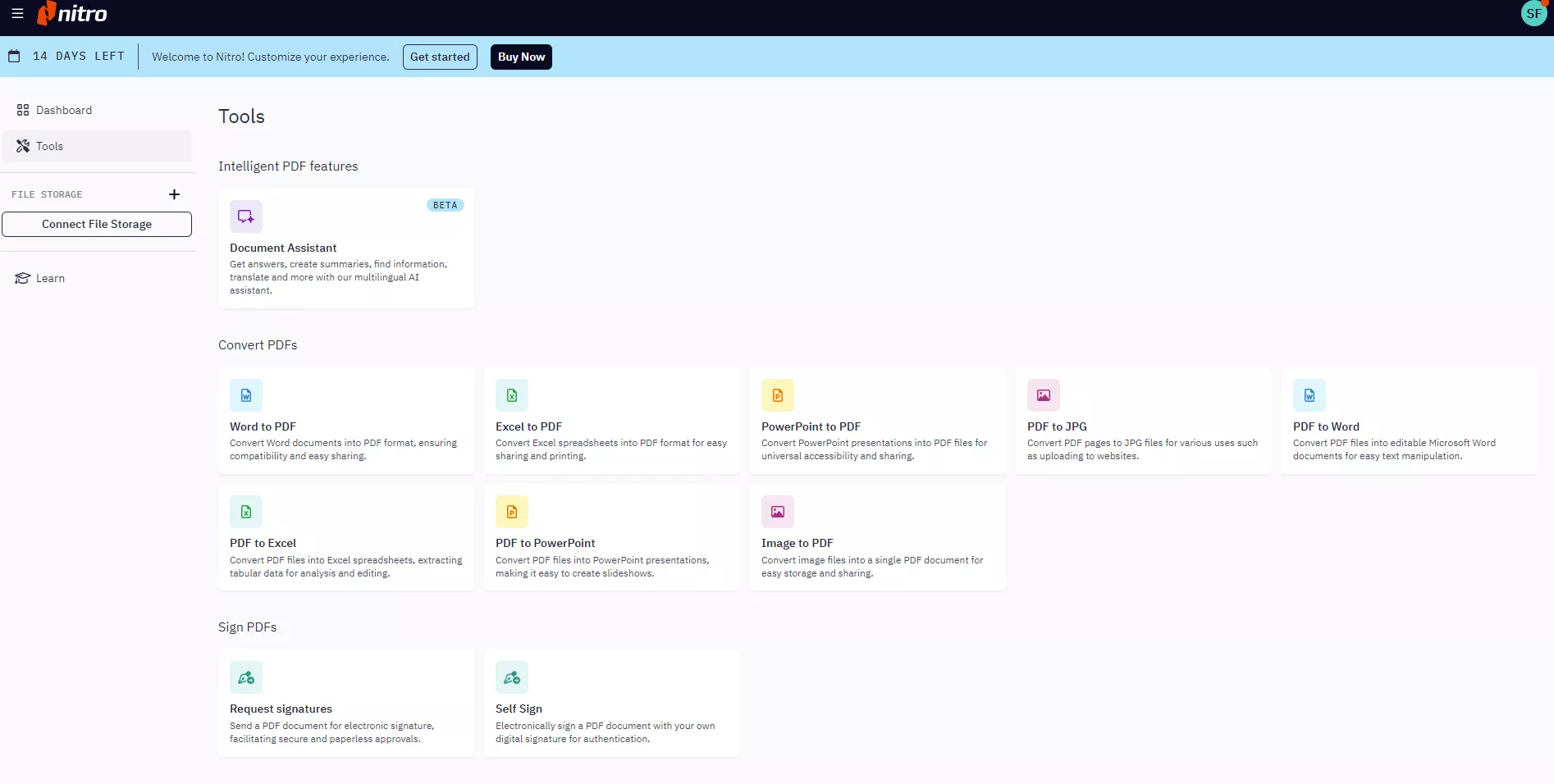Click the 'FILE STORAGE' section label
The image size is (1554, 784).
[x=47, y=194]
